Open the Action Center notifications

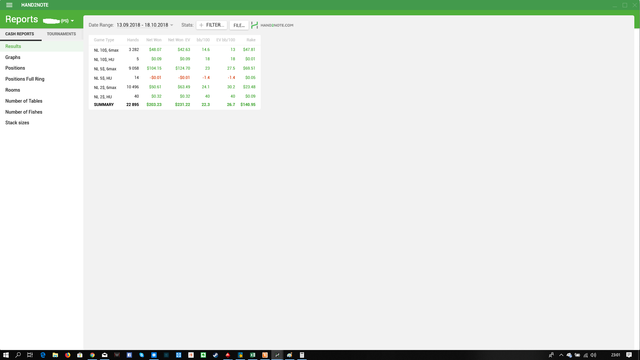coord(629,355)
